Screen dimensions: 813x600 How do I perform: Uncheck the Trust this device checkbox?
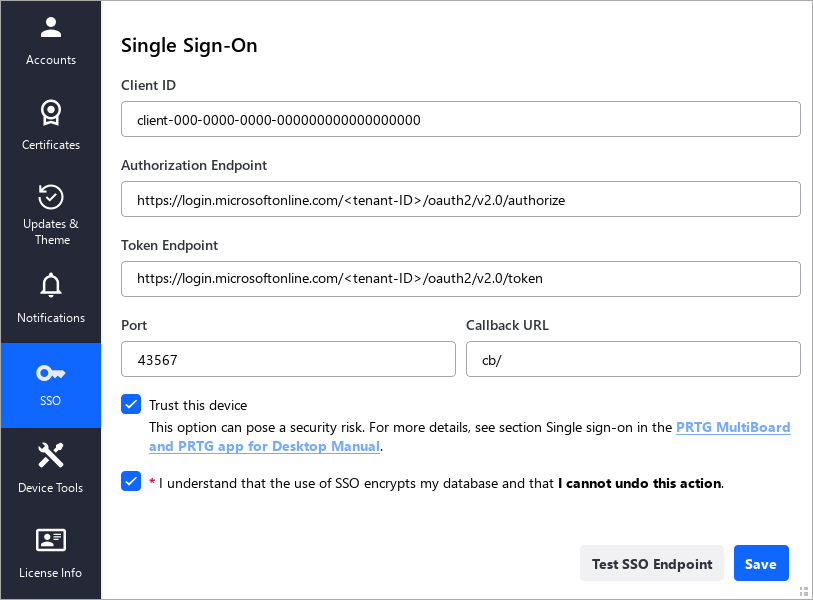131,404
